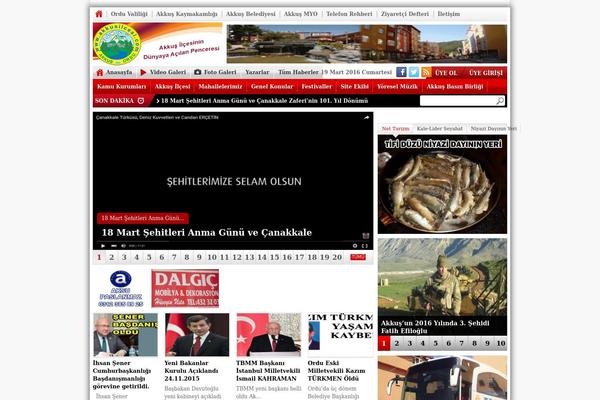
Task: Open Akkuş Belediyesi link
Action: [x=251, y=14]
